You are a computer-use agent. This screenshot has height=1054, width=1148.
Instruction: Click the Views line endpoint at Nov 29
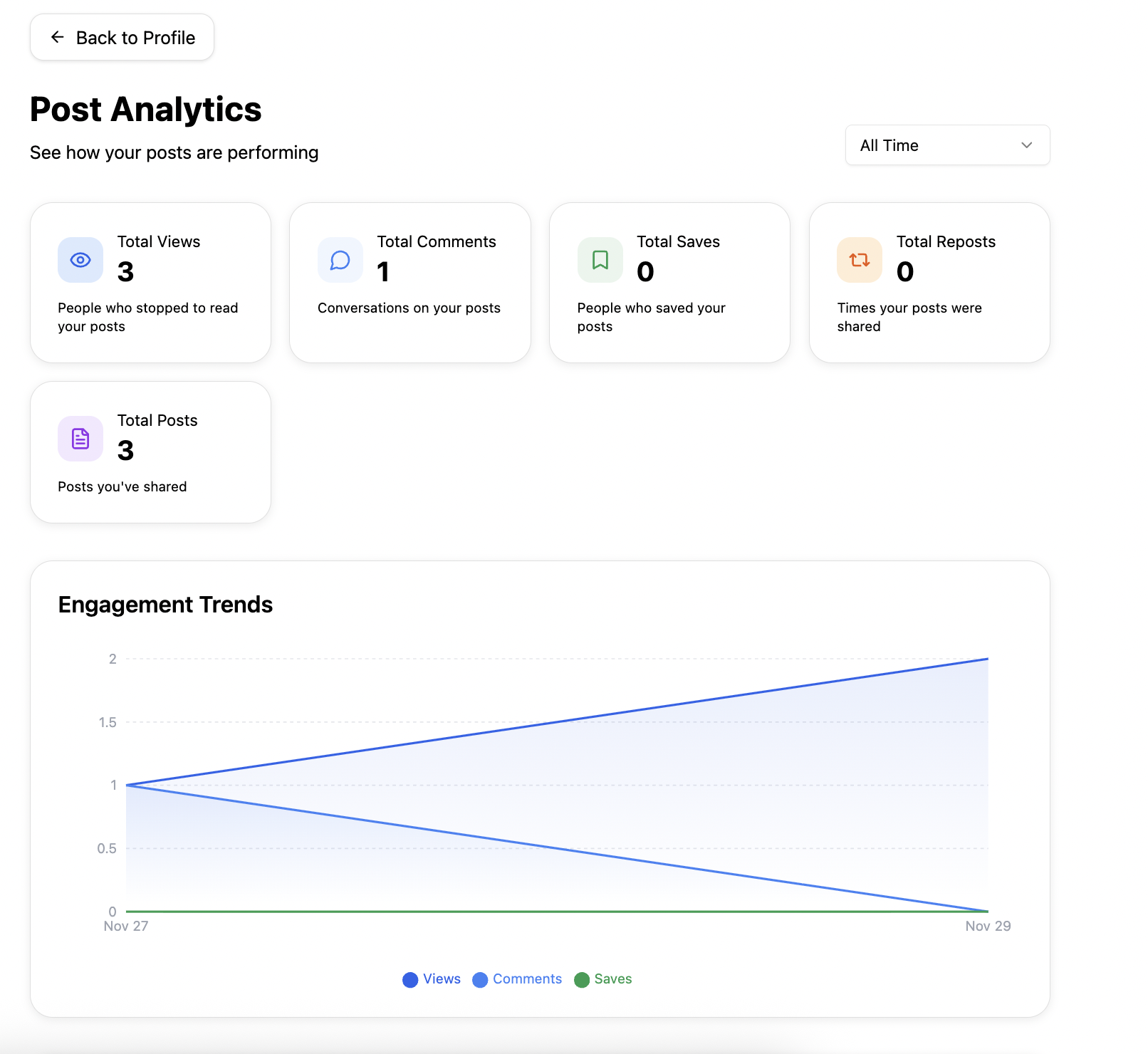pos(988,659)
